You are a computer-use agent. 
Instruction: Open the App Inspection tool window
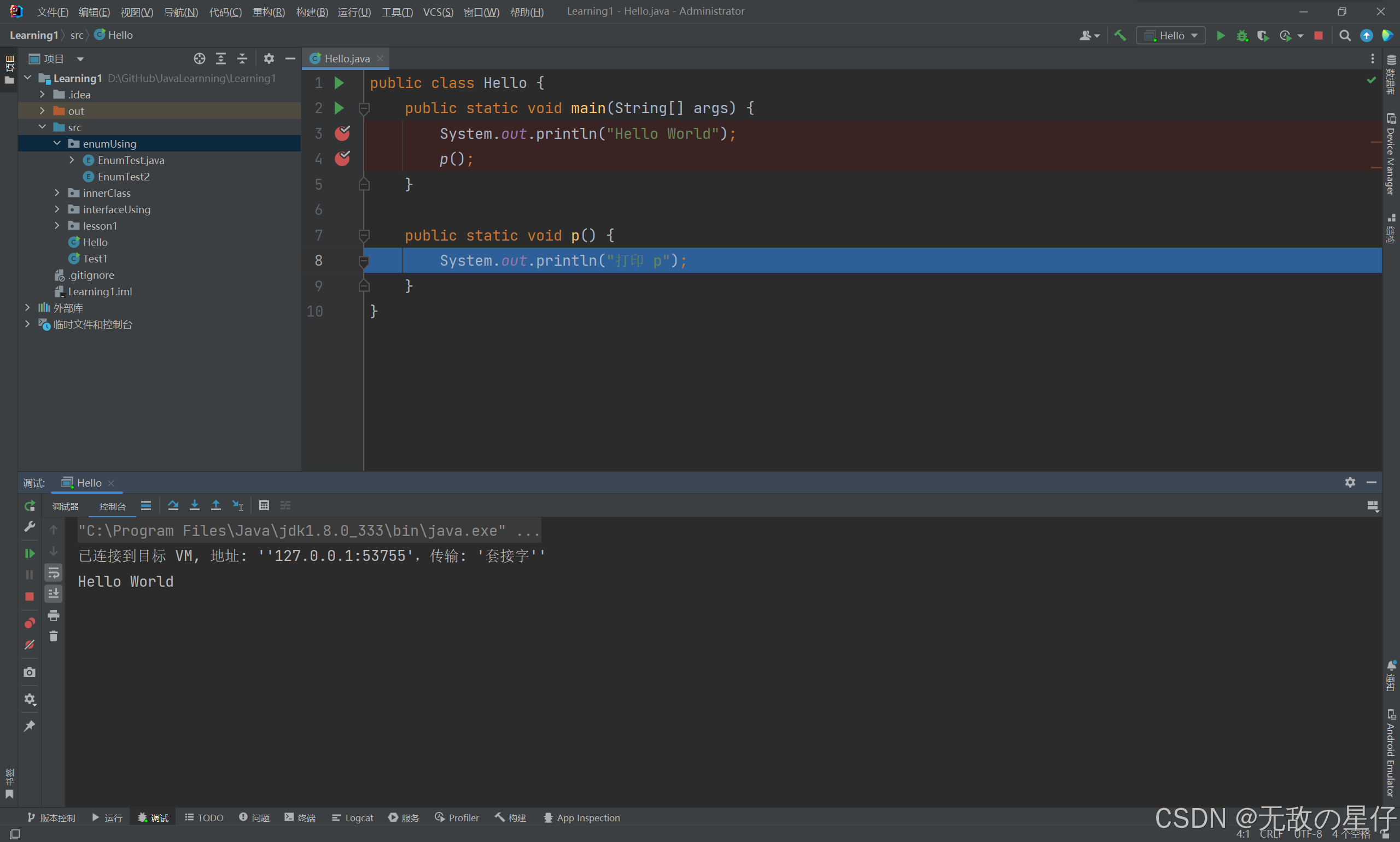point(582,817)
